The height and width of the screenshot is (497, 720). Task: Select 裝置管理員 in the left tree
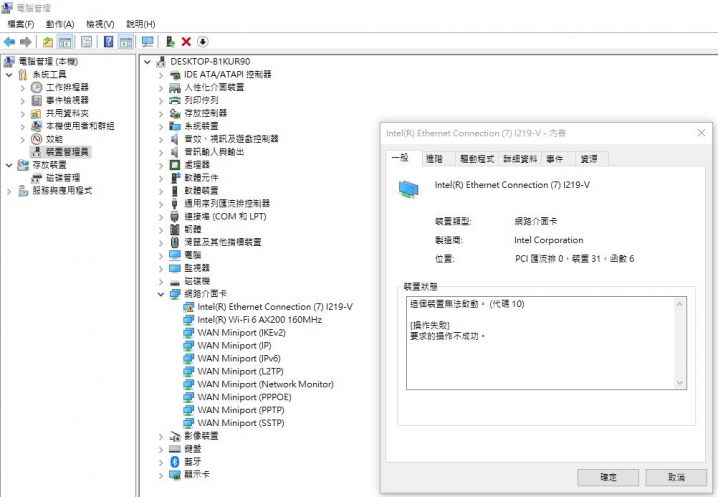pos(67,152)
